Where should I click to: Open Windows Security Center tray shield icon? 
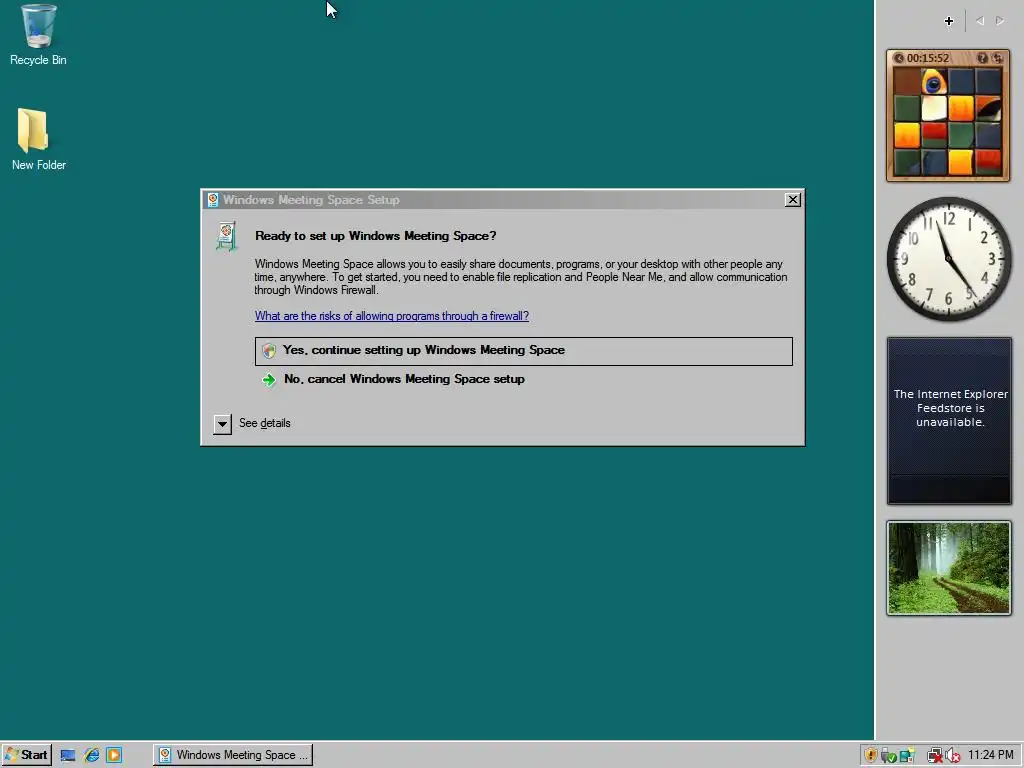[871, 756]
